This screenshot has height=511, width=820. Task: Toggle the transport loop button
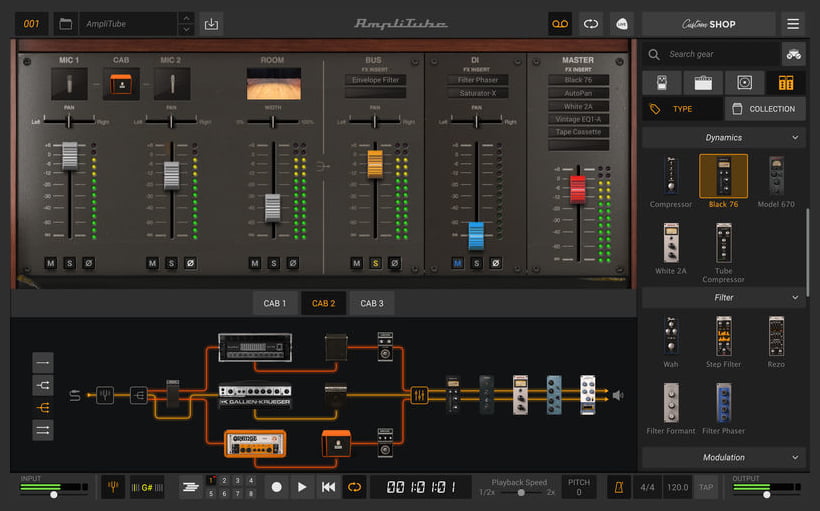pos(354,487)
